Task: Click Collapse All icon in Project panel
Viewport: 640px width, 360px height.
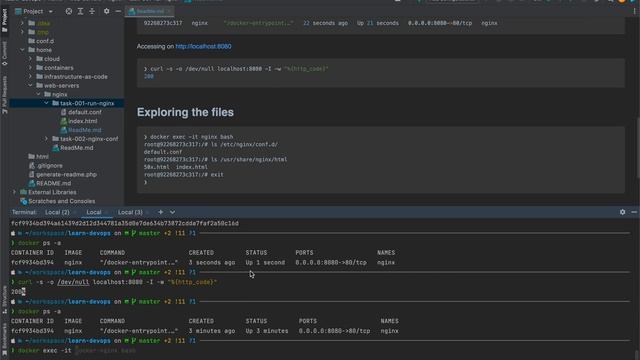Action: coord(92,11)
